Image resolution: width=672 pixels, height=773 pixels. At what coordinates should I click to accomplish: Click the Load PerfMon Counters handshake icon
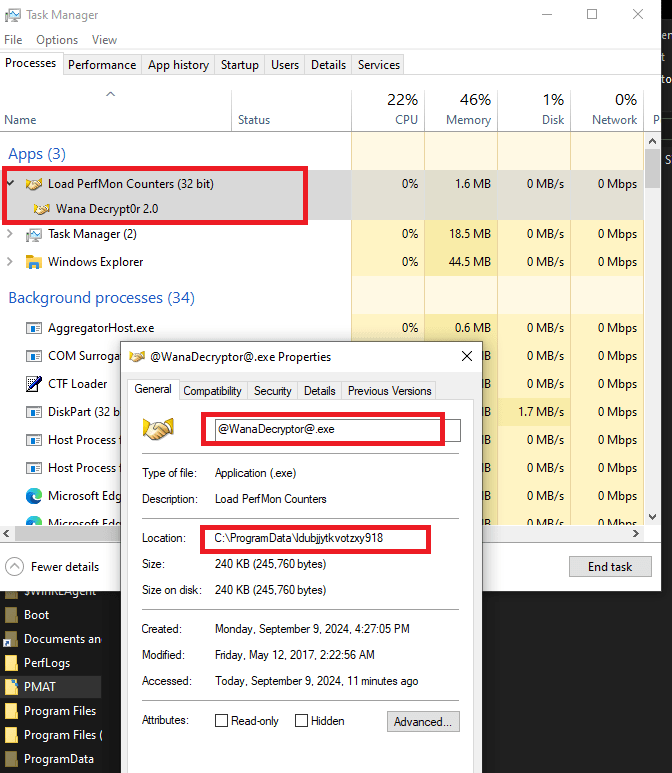pos(34,184)
